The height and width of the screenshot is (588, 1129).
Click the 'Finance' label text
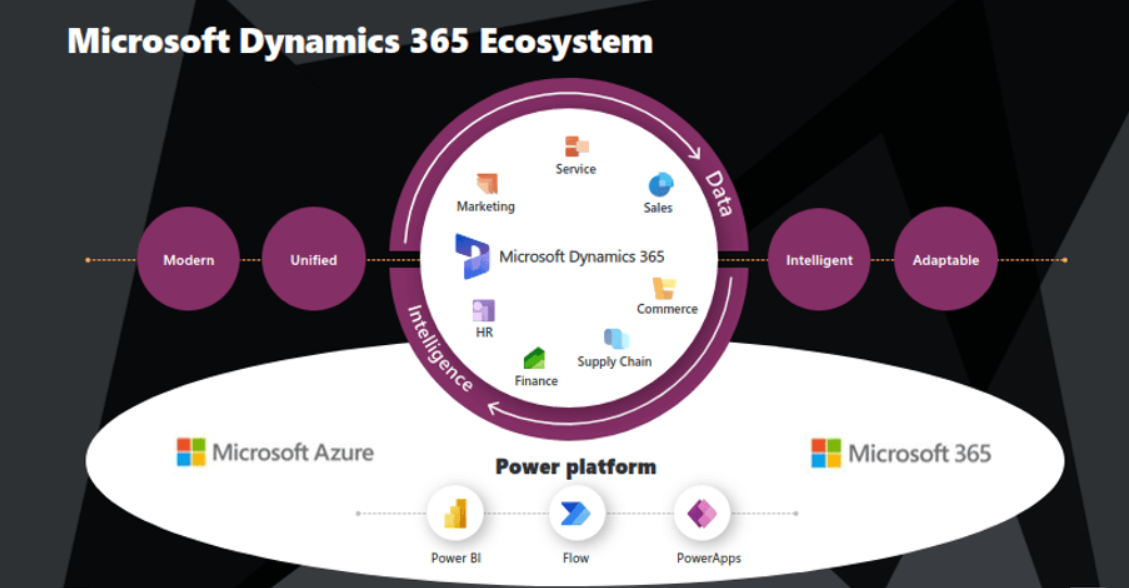tap(536, 381)
